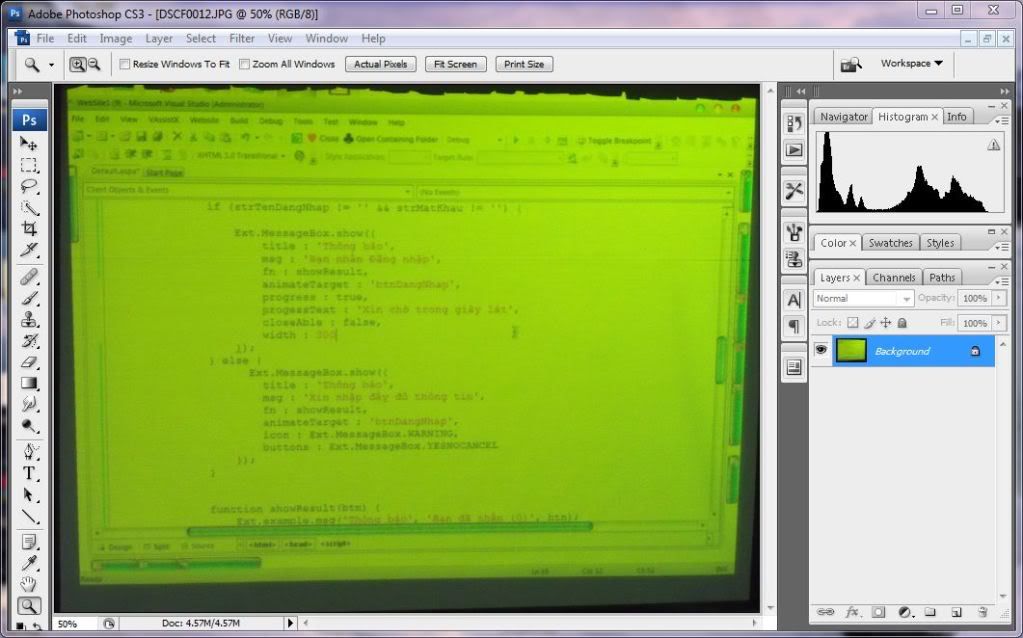Create a new layer from Layers panel
The height and width of the screenshot is (638, 1023).
(x=955, y=611)
